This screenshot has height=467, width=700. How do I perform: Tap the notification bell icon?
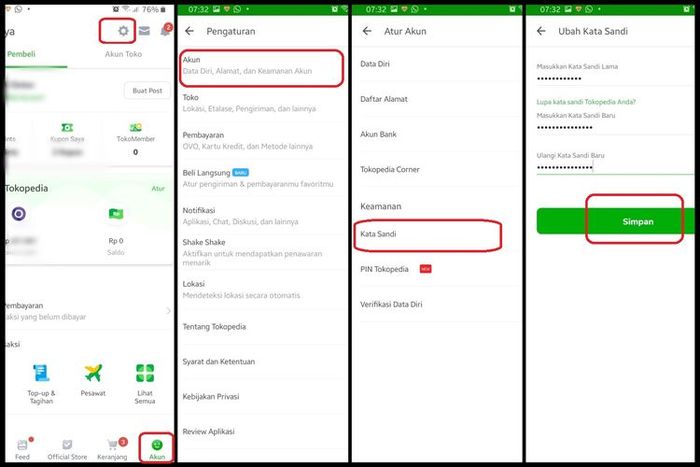click(x=165, y=31)
